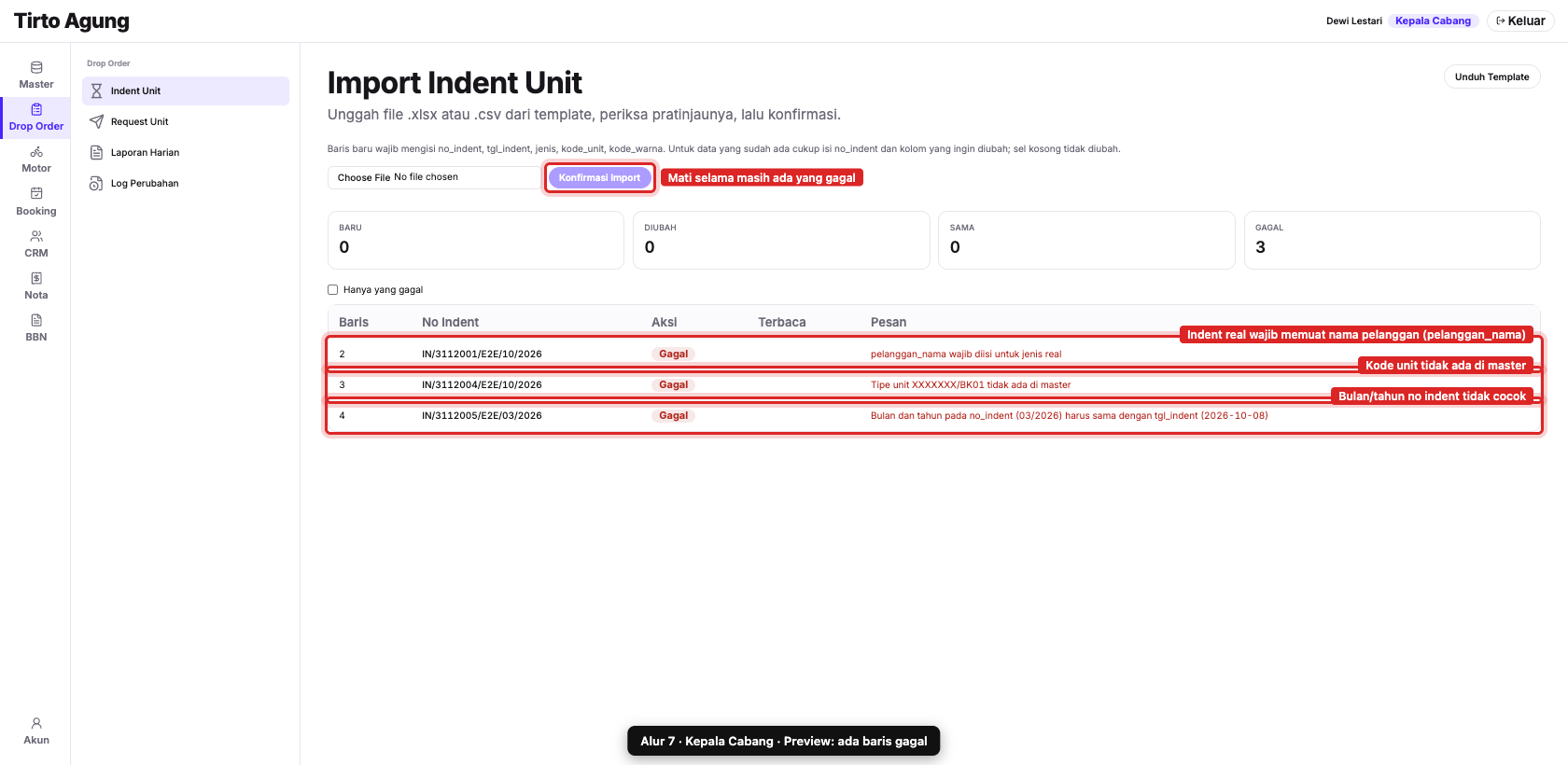
Task: Click the BARU summary card
Action: [476, 240]
